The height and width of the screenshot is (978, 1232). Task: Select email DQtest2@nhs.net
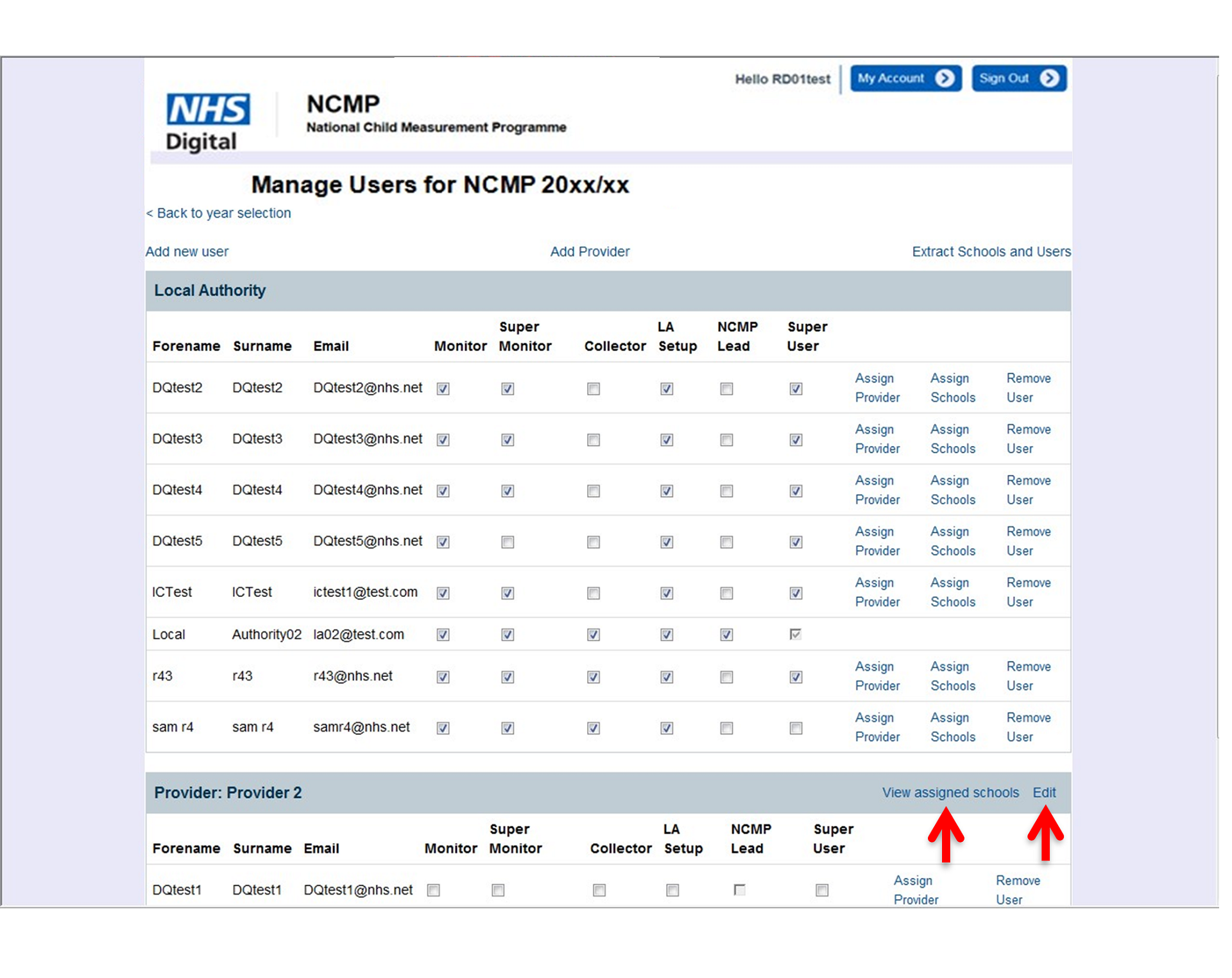(x=368, y=388)
